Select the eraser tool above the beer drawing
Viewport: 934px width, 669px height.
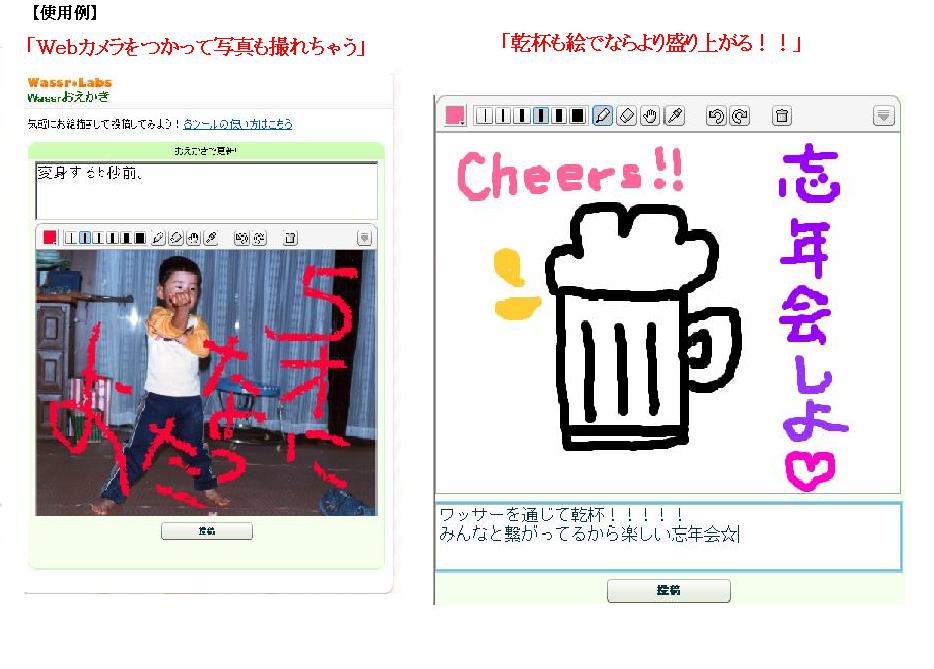click(627, 116)
